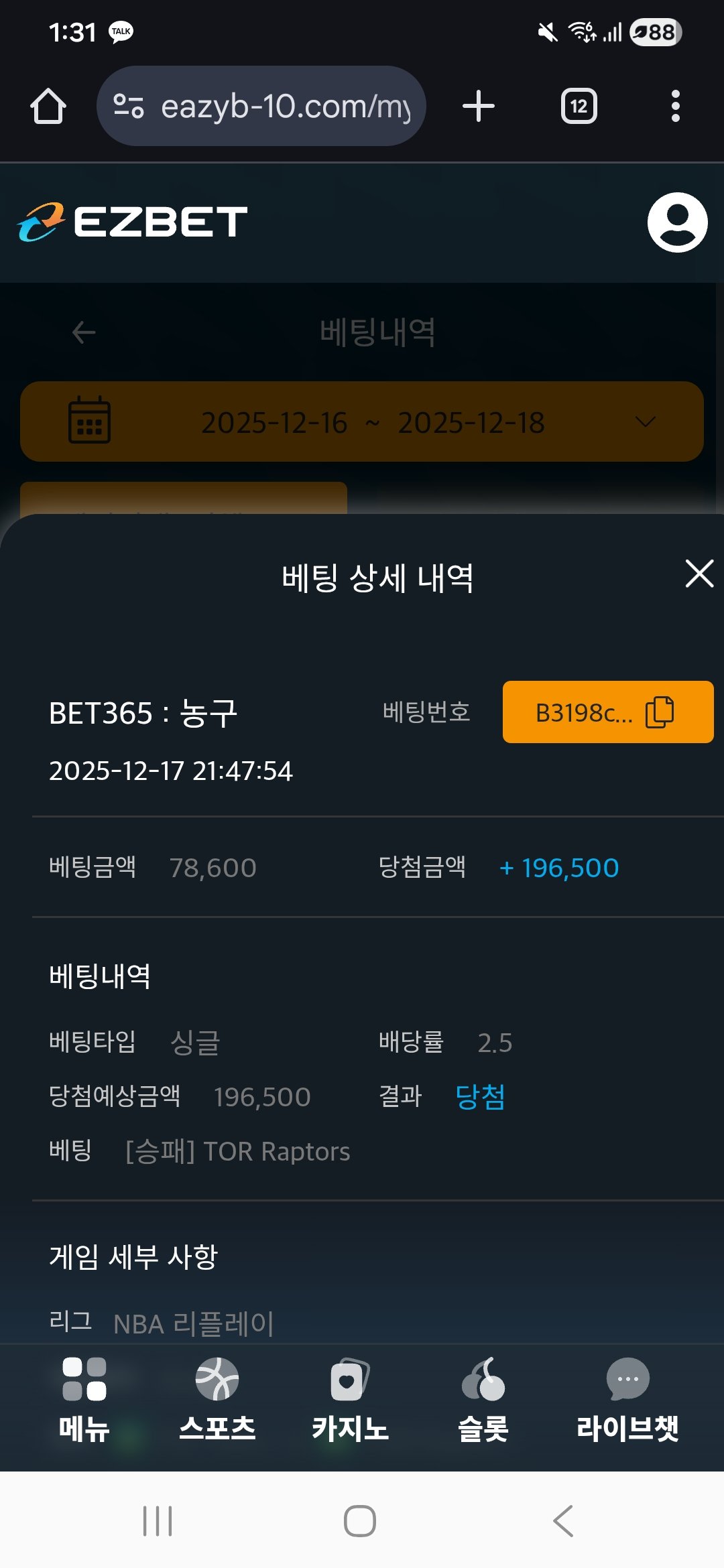Switch to the 스포츠 tab
The width and height of the screenshot is (724, 1568).
tap(217, 1398)
